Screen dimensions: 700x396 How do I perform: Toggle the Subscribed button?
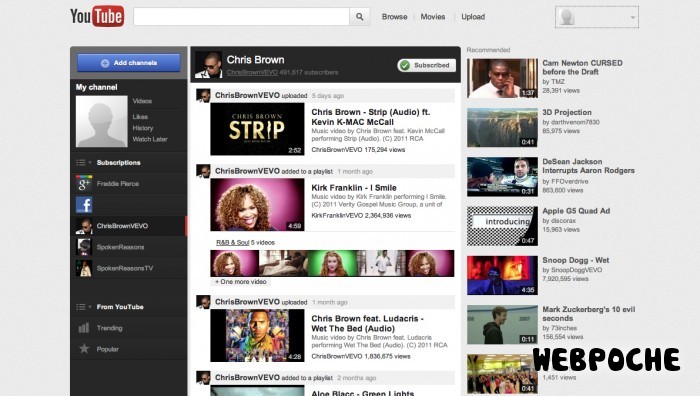click(x=426, y=65)
